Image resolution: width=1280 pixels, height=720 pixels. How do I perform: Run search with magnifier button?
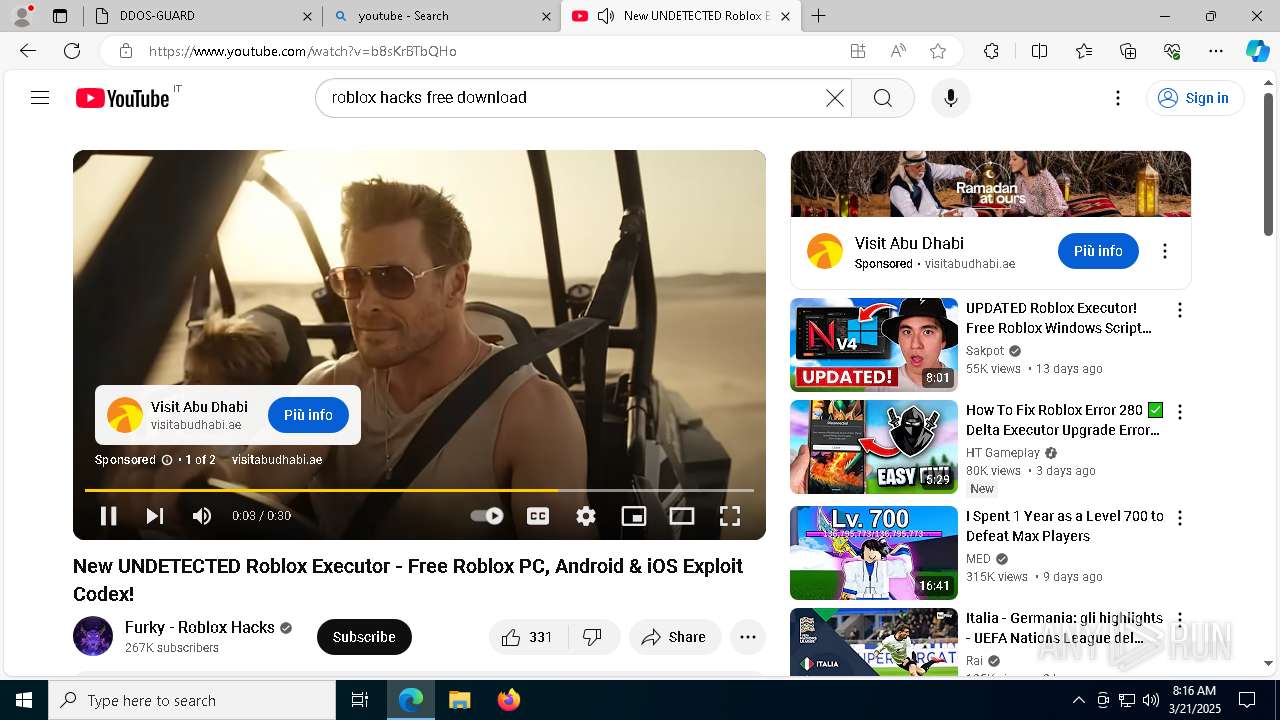(x=882, y=98)
